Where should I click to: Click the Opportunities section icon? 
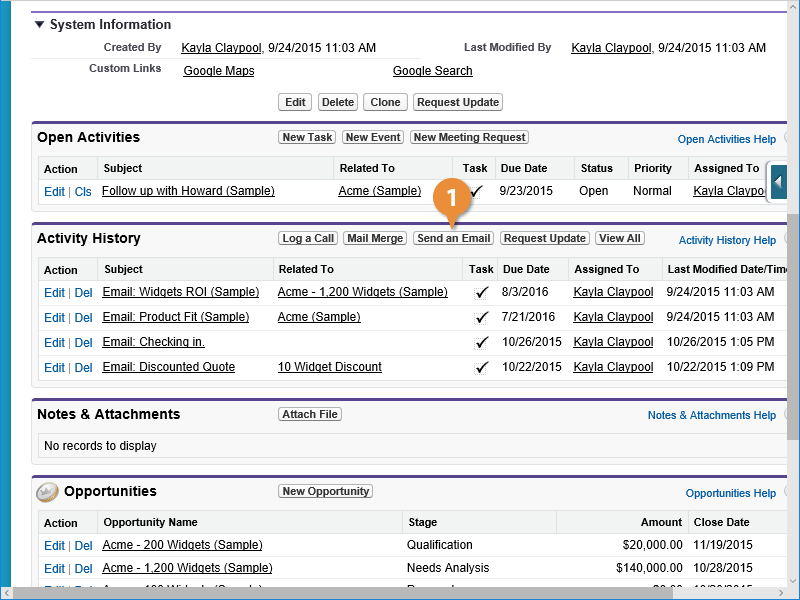47,492
